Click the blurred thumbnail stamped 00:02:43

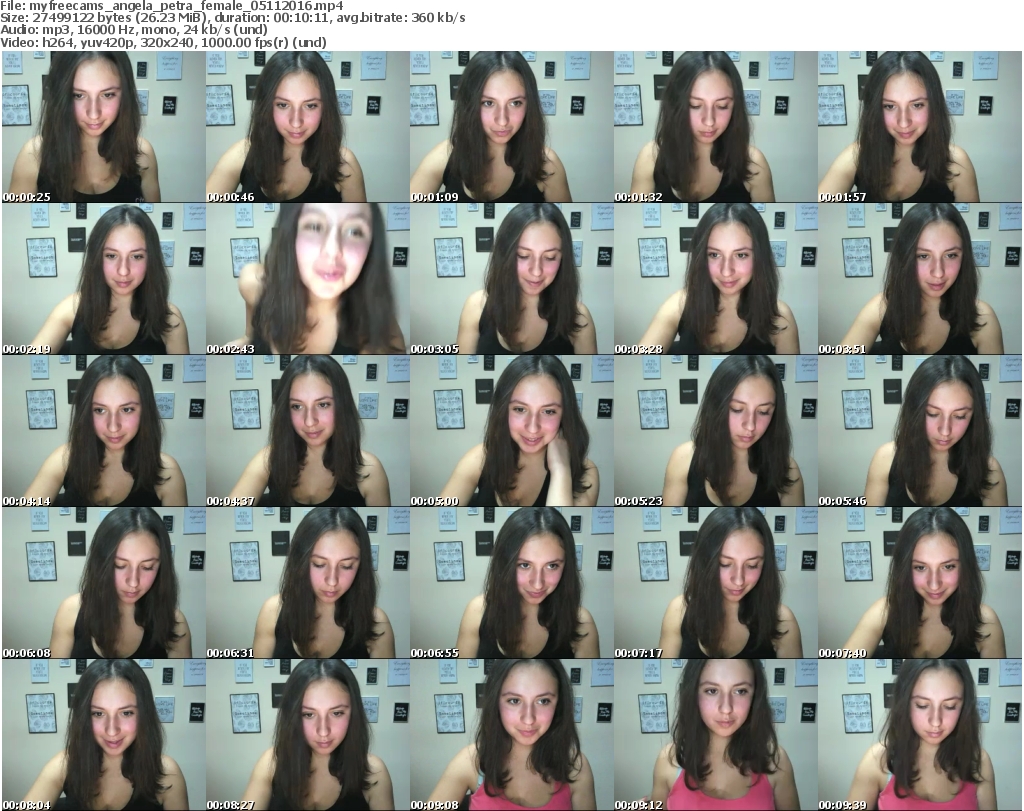[308, 279]
